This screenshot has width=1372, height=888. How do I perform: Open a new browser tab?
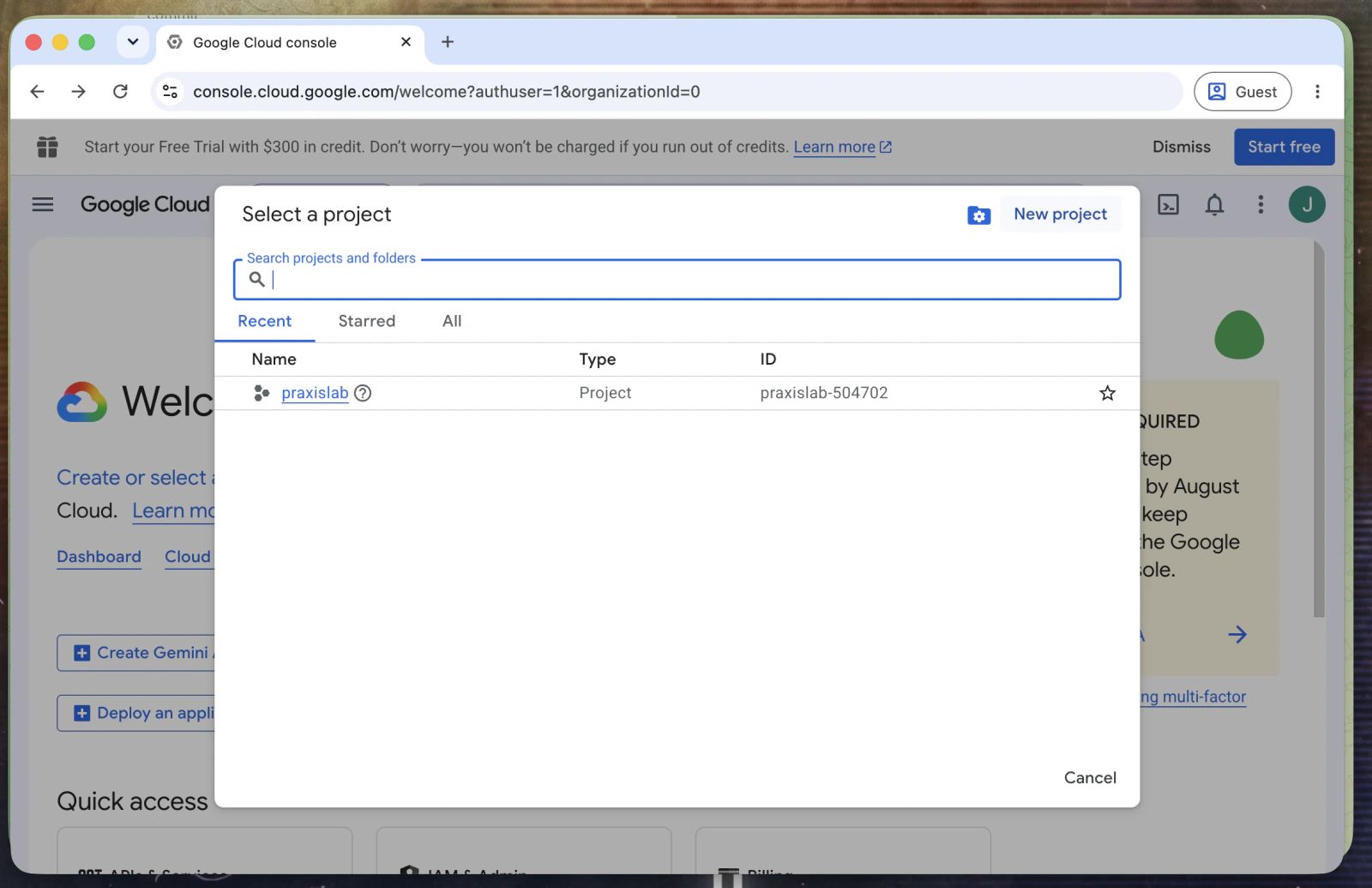(448, 42)
